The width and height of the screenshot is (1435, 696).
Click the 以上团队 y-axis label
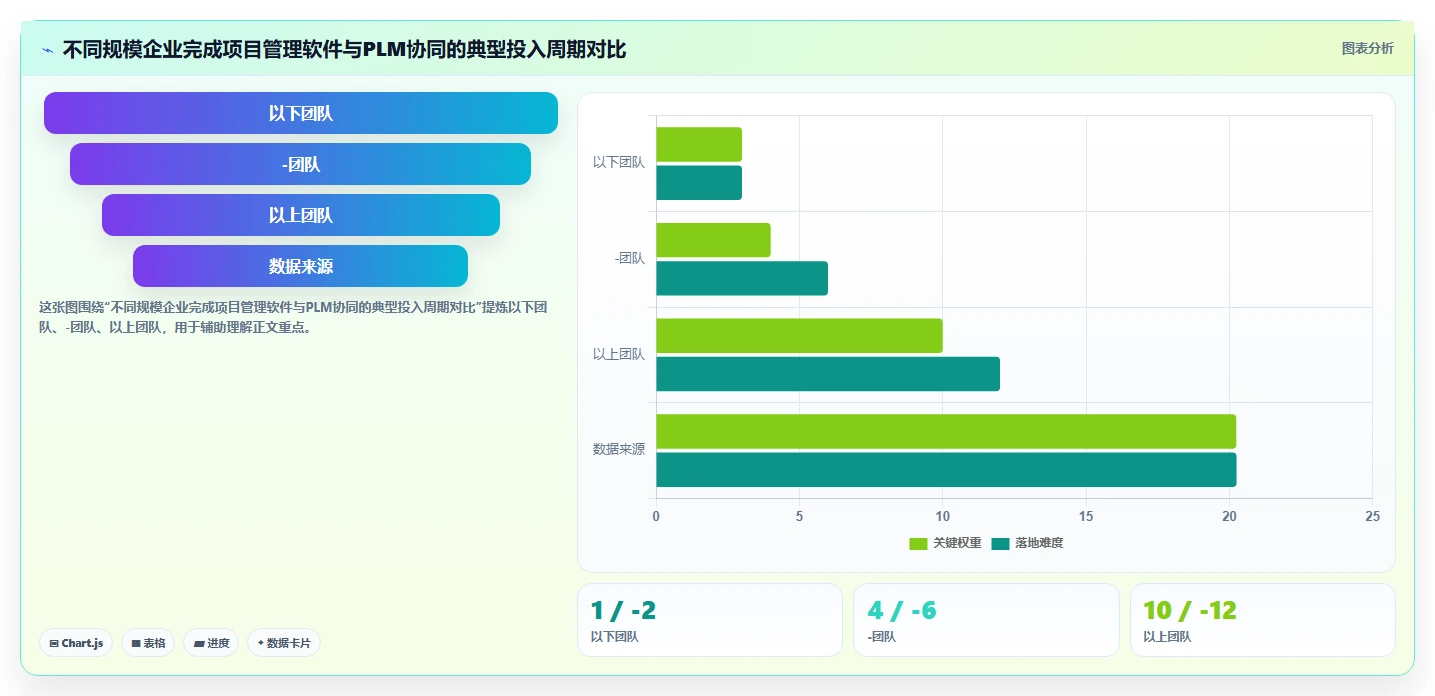619,354
